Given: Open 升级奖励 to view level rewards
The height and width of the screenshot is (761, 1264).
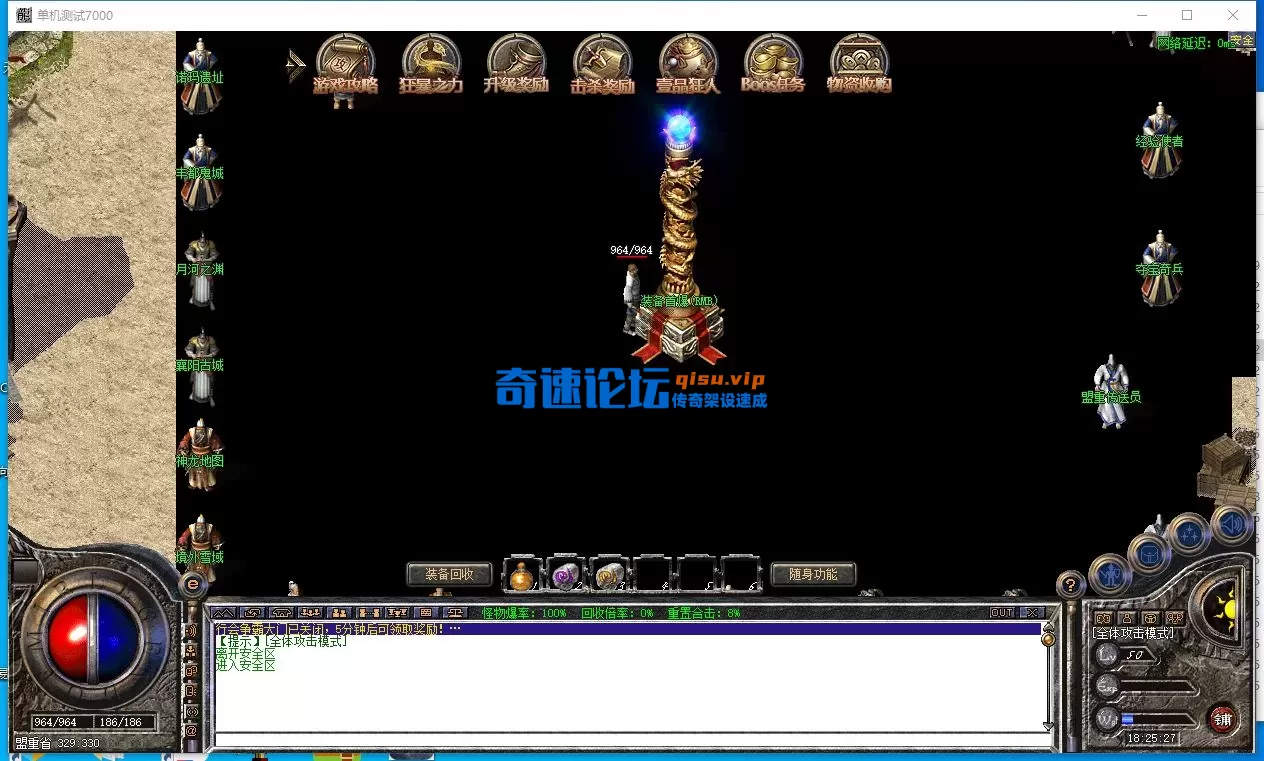Looking at the screenshot, I should point(516,60).
